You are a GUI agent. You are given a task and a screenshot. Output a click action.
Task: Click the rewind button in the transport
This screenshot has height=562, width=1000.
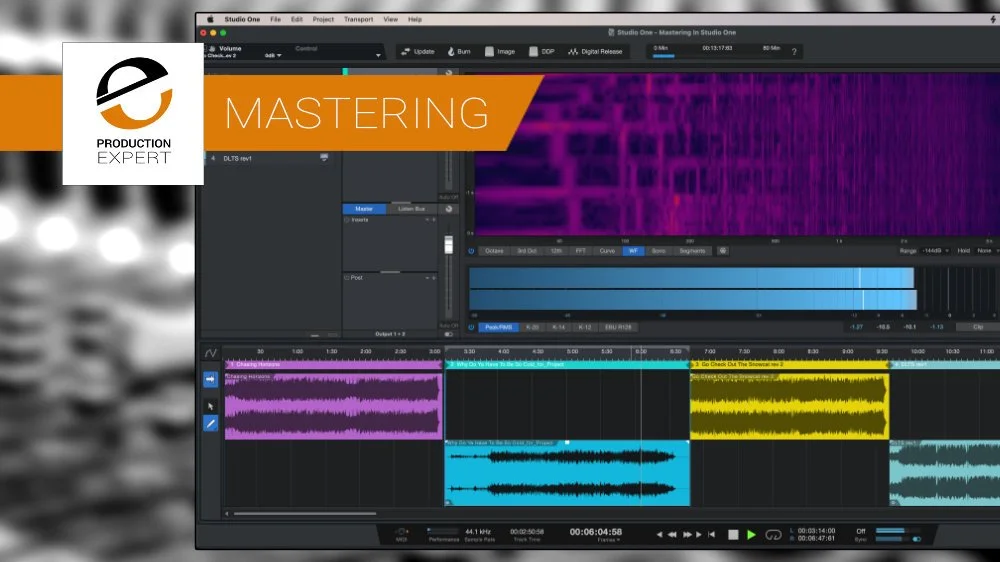(x=672, y=535)
